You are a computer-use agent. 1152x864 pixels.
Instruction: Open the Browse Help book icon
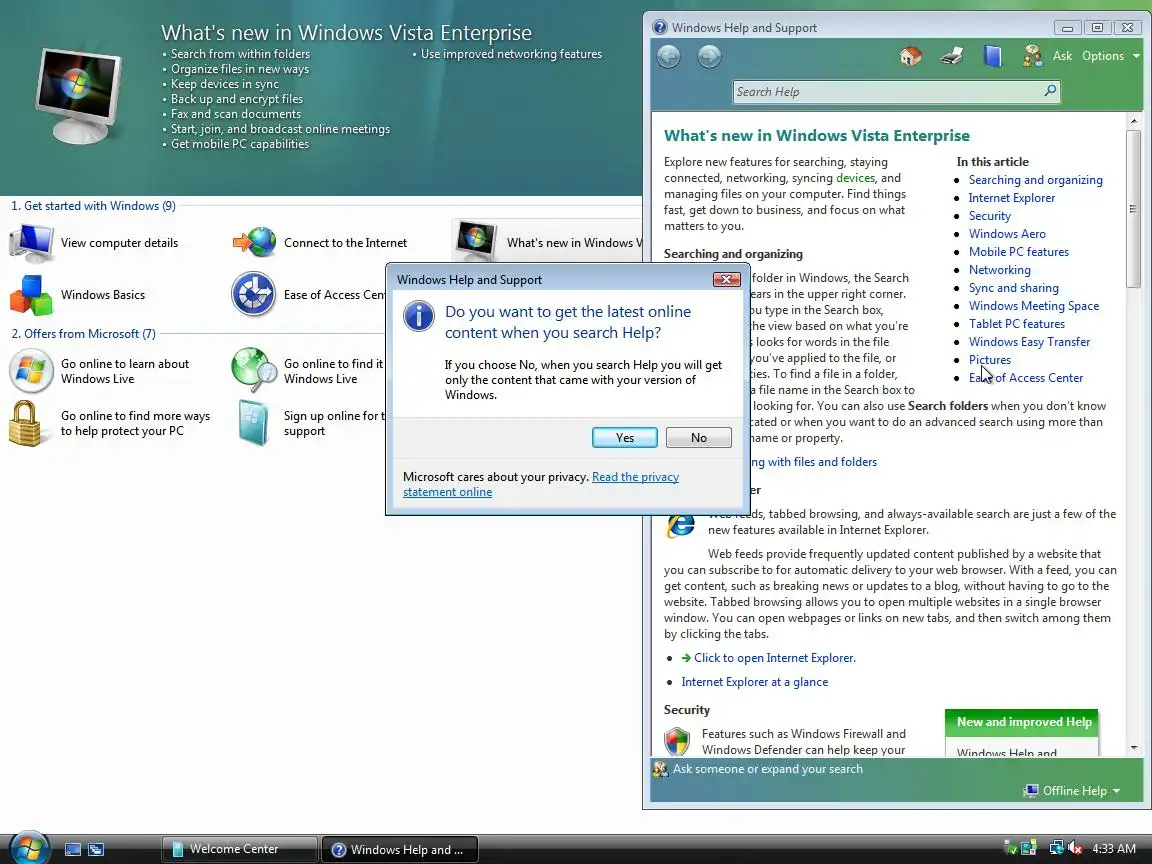pyautogui.click(x=993, y=56)
